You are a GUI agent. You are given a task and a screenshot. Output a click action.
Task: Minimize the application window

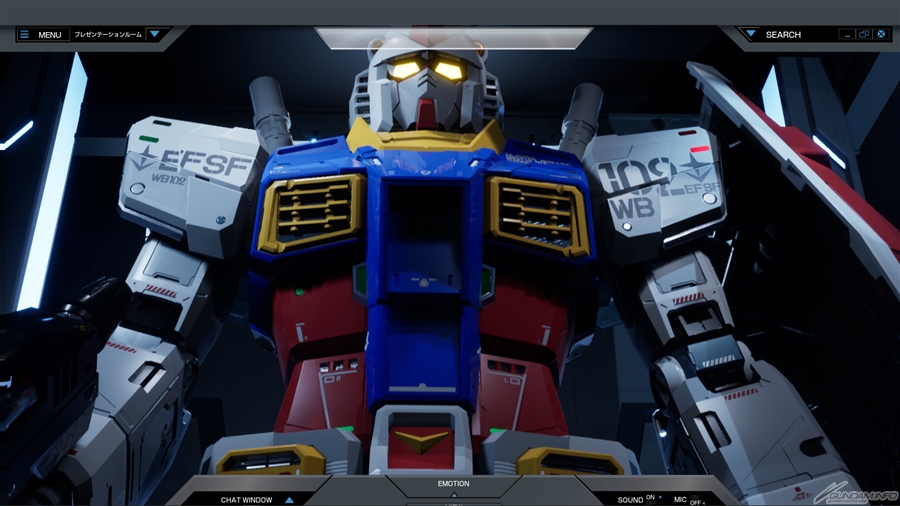point(847,34)
